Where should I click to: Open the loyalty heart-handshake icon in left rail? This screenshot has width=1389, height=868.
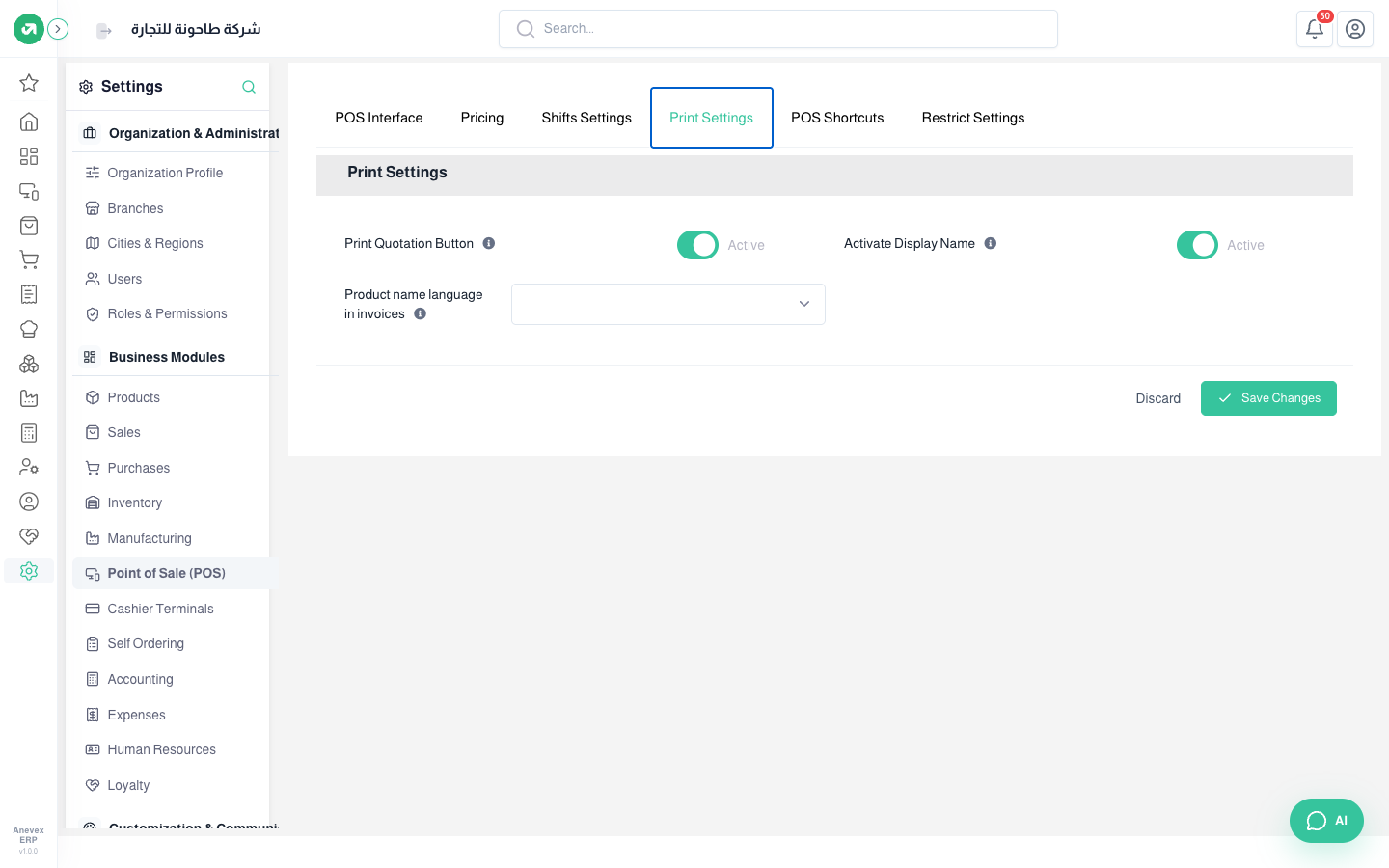29,536
